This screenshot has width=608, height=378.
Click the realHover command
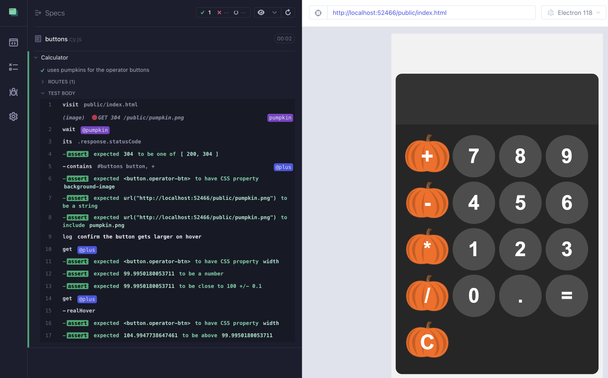click(x=167, y=311)
